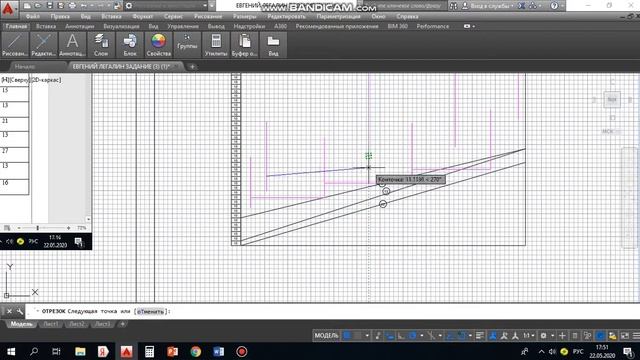
Task: Switch to the Лист2 layout tab
Action: 76,324
